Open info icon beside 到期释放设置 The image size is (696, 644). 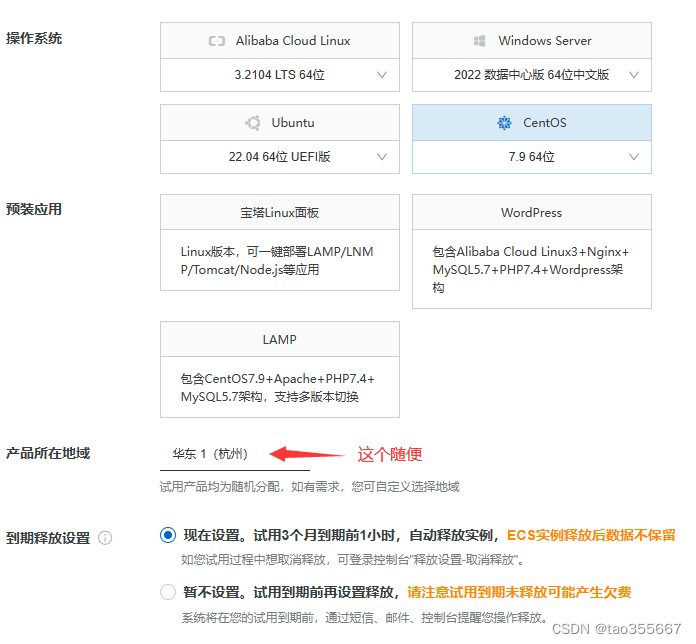(105, 538)
